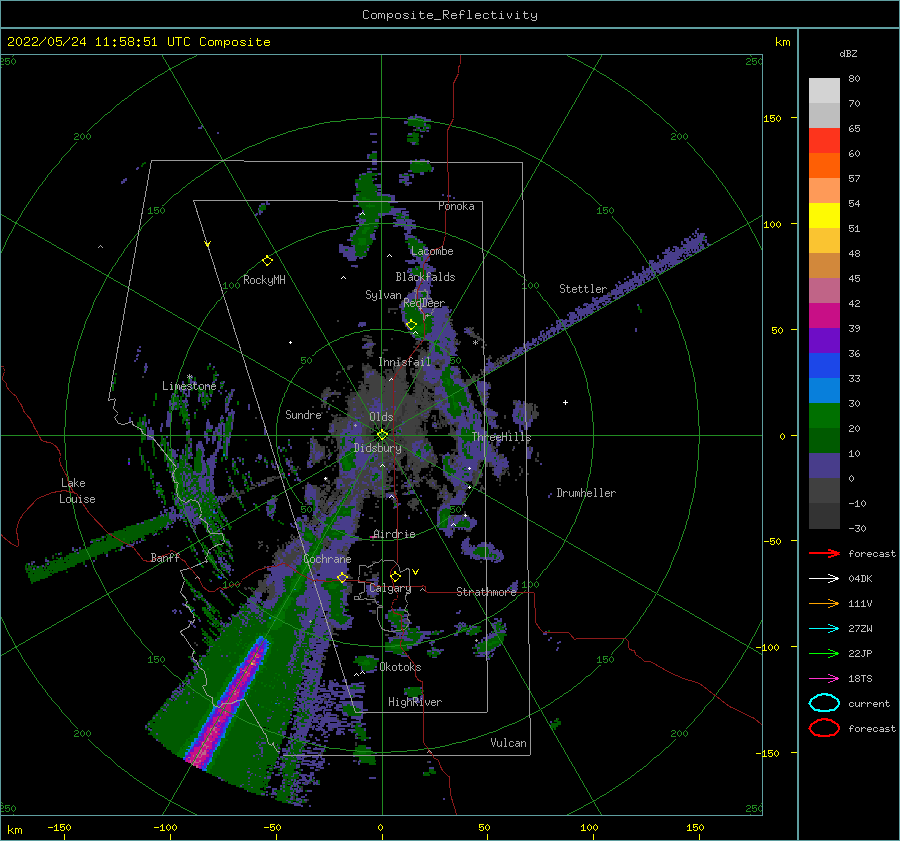Click the HighRiver label

415,702
